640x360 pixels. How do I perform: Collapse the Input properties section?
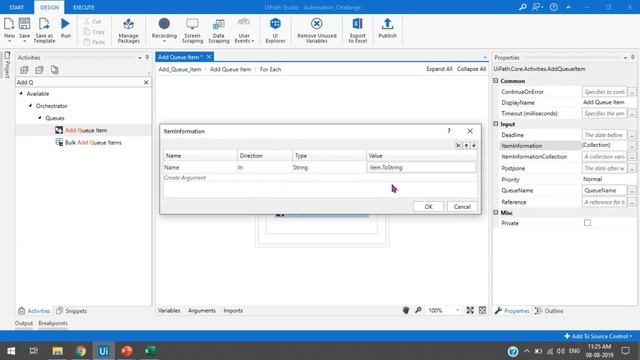(496, 124)
